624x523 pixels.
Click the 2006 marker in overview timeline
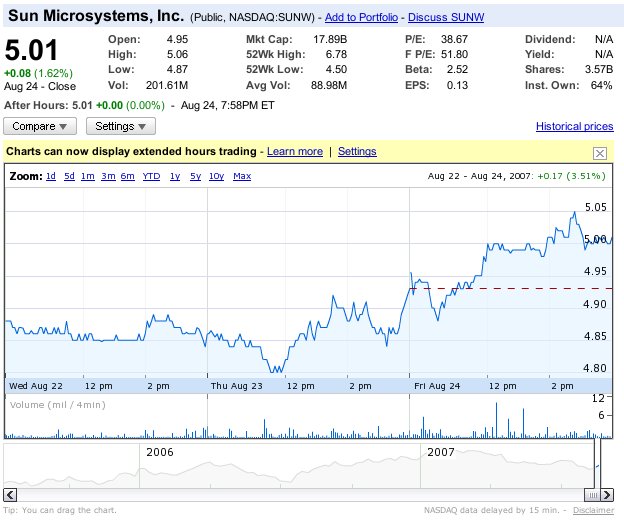(x=160, y=452)
